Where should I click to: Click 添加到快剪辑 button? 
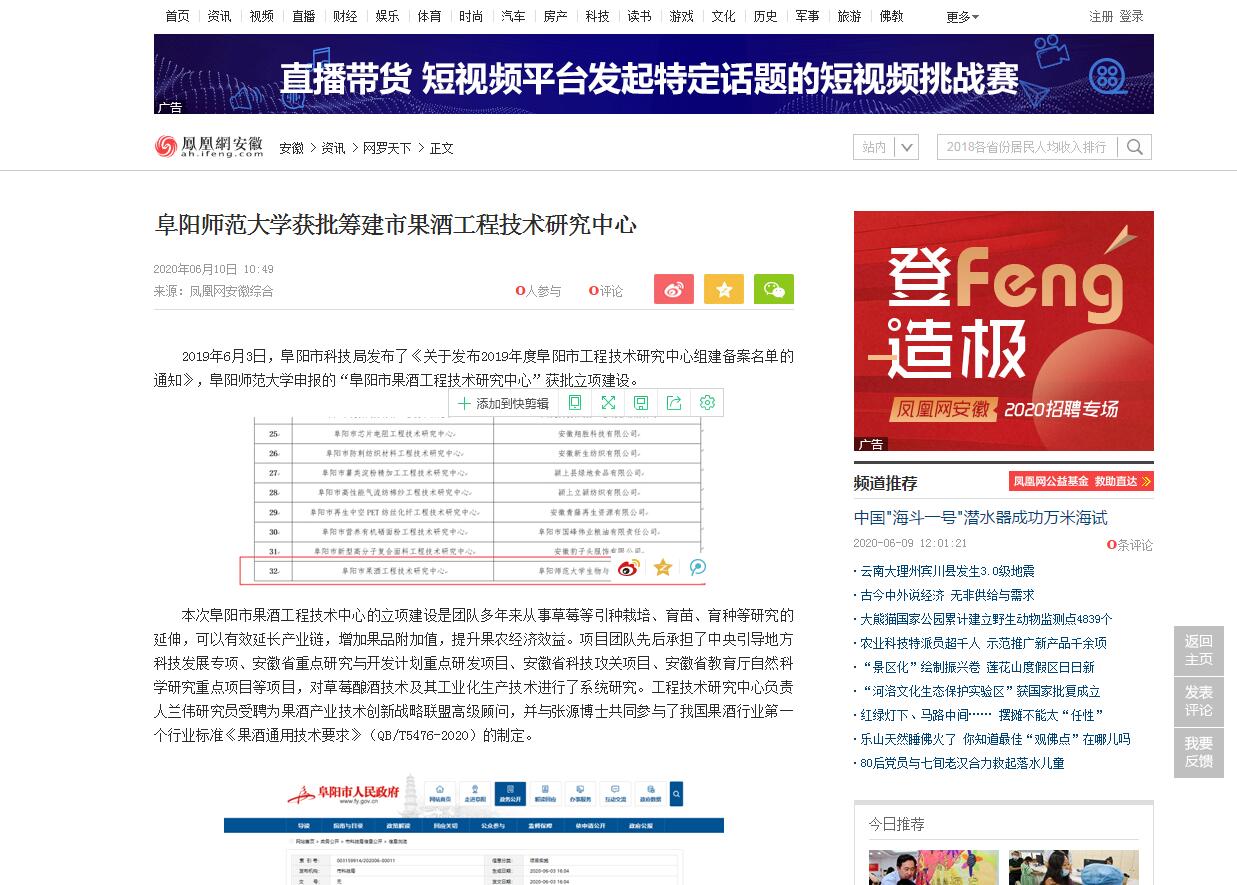point(503,403)
